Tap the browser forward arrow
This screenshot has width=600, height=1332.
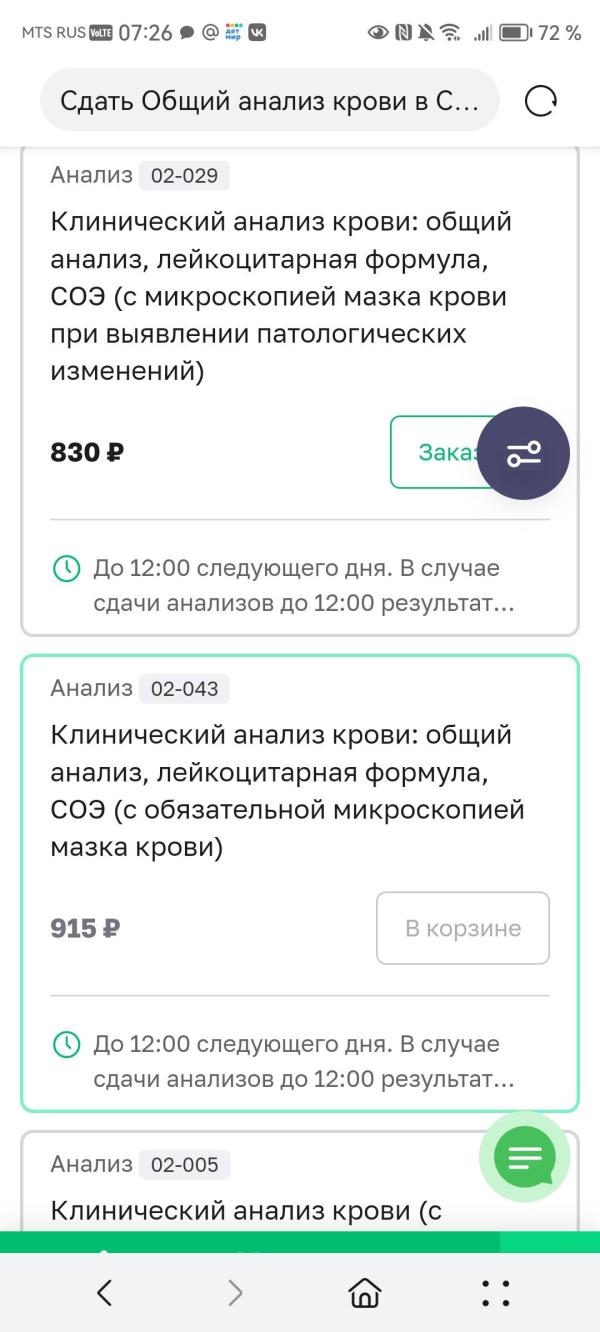tap(235, 1292)
